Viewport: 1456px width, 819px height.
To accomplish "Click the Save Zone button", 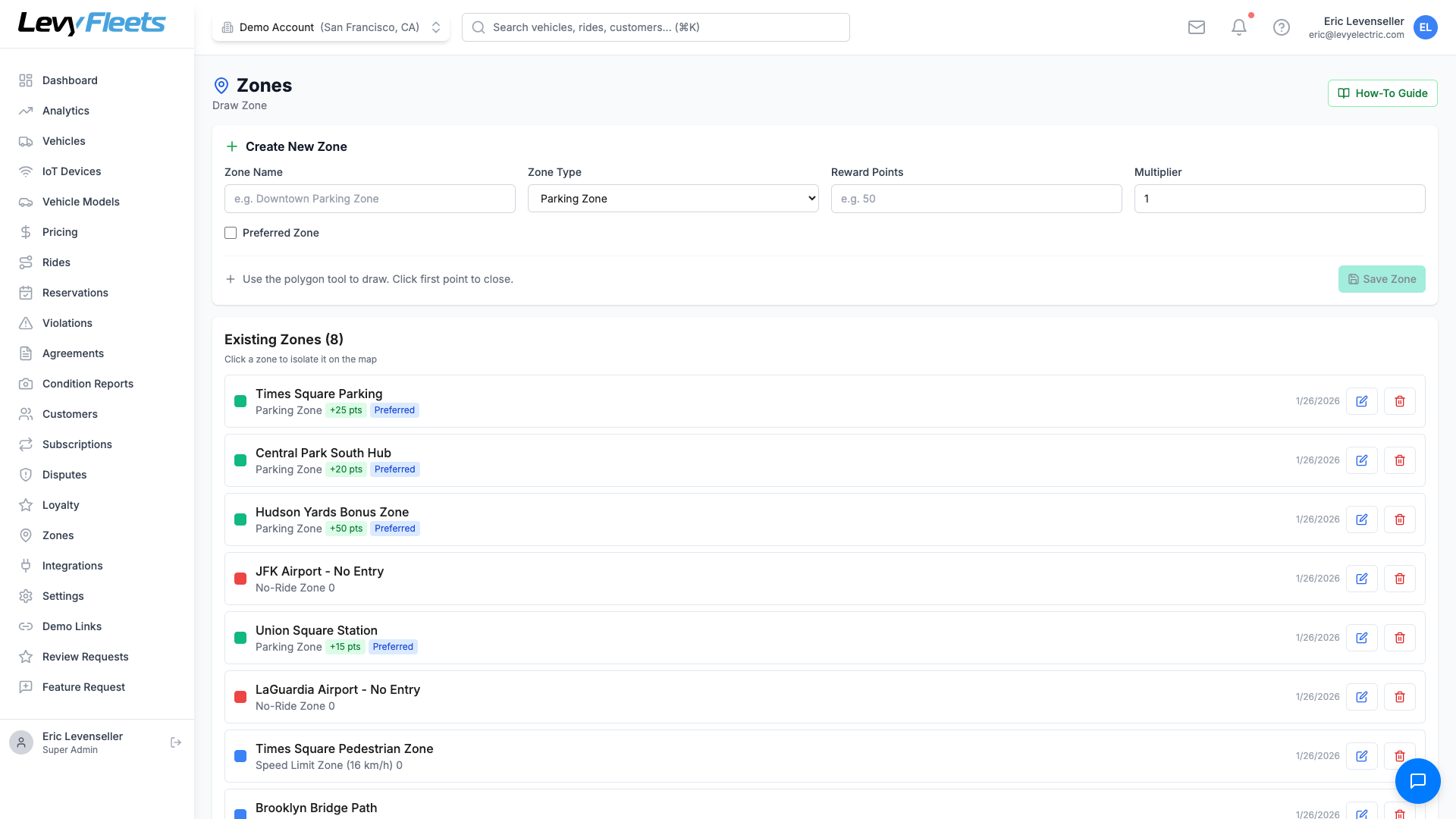I will point(1381,279).
